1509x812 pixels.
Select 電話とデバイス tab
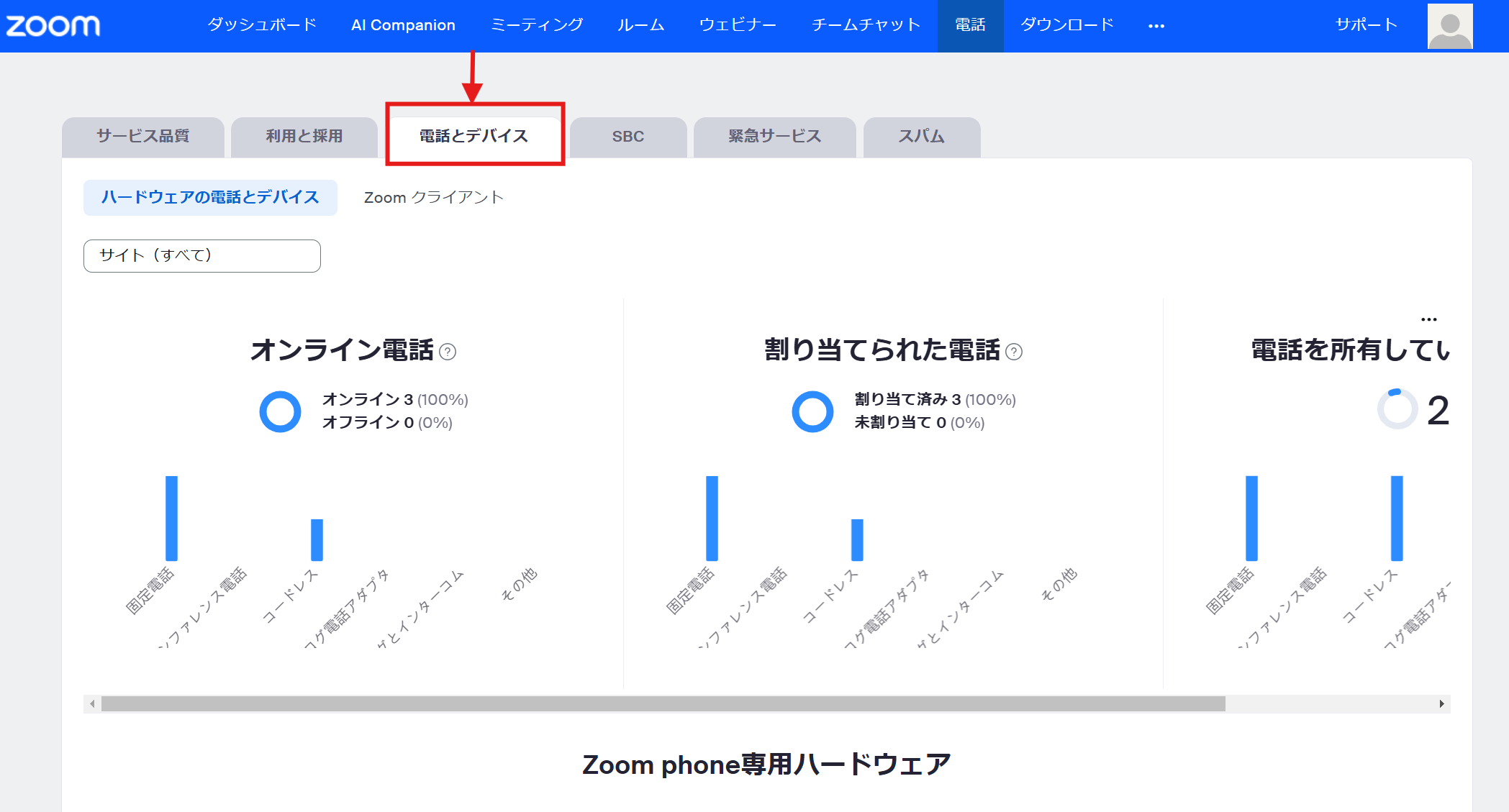(x=474, y=136)
